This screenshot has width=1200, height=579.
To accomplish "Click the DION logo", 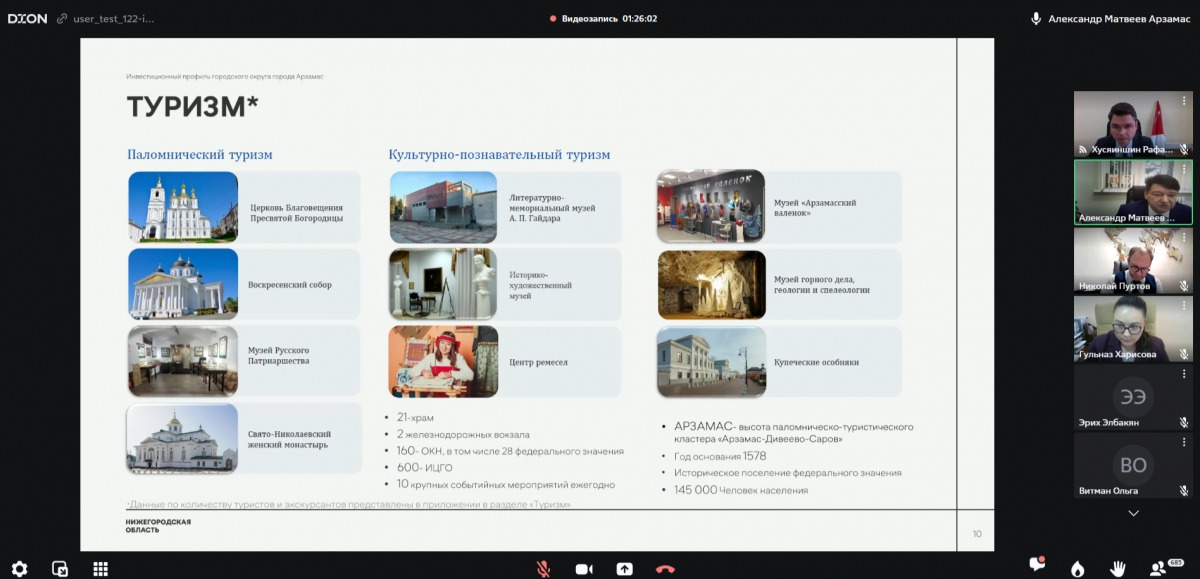I will pos(27,18).
